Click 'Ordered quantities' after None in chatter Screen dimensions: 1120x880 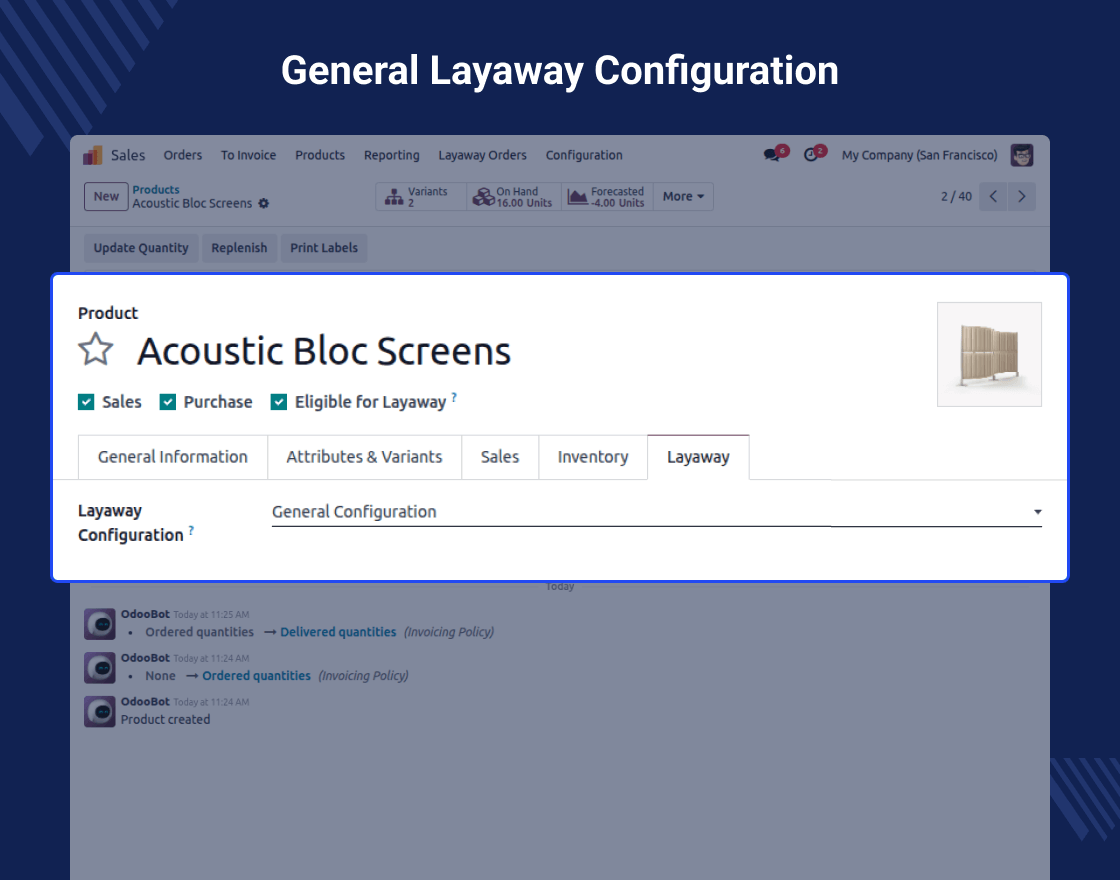coord(256,676)
